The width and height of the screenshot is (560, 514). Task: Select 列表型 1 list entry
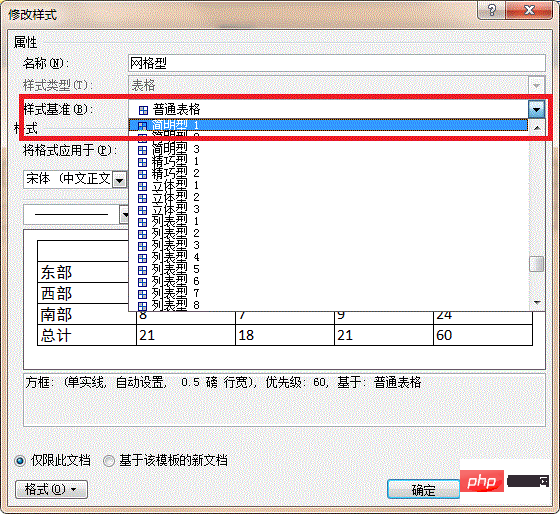click(x=328, y=221)
